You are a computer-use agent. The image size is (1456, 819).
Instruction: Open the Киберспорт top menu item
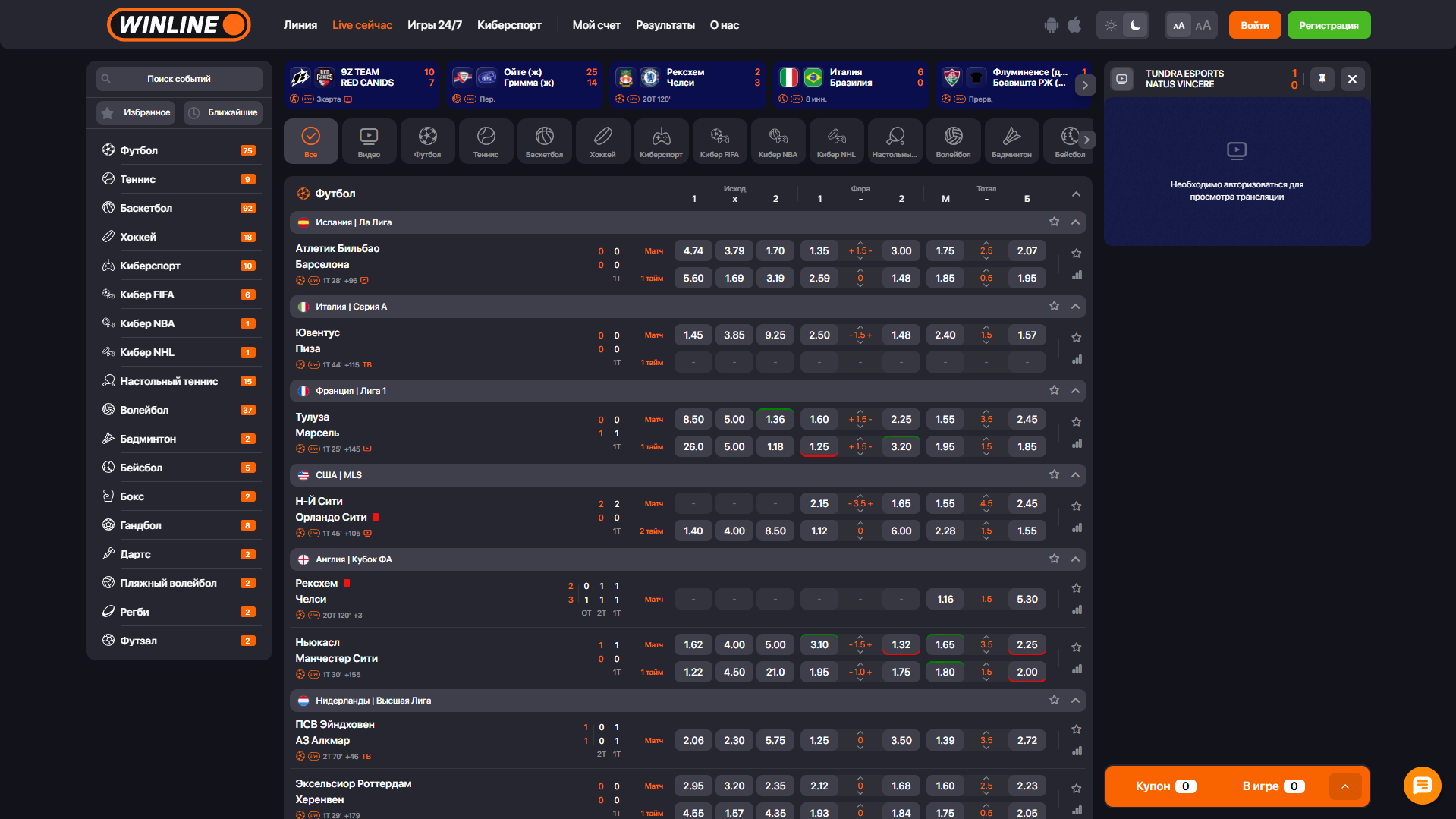509,25
